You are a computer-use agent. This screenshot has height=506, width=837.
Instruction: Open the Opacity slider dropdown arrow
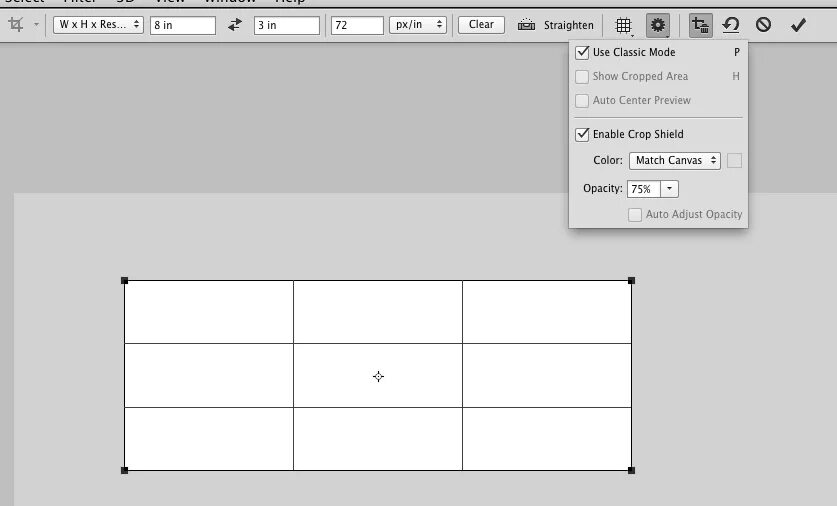(x=669, y=189)
